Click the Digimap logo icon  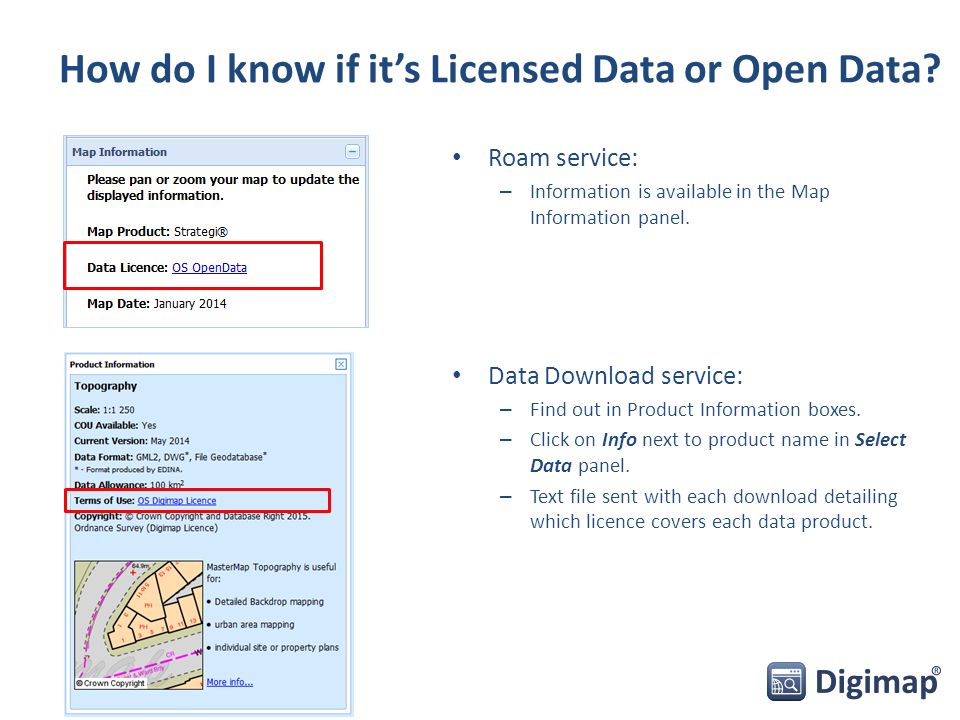pyautogui.click(x=786, y=681)
